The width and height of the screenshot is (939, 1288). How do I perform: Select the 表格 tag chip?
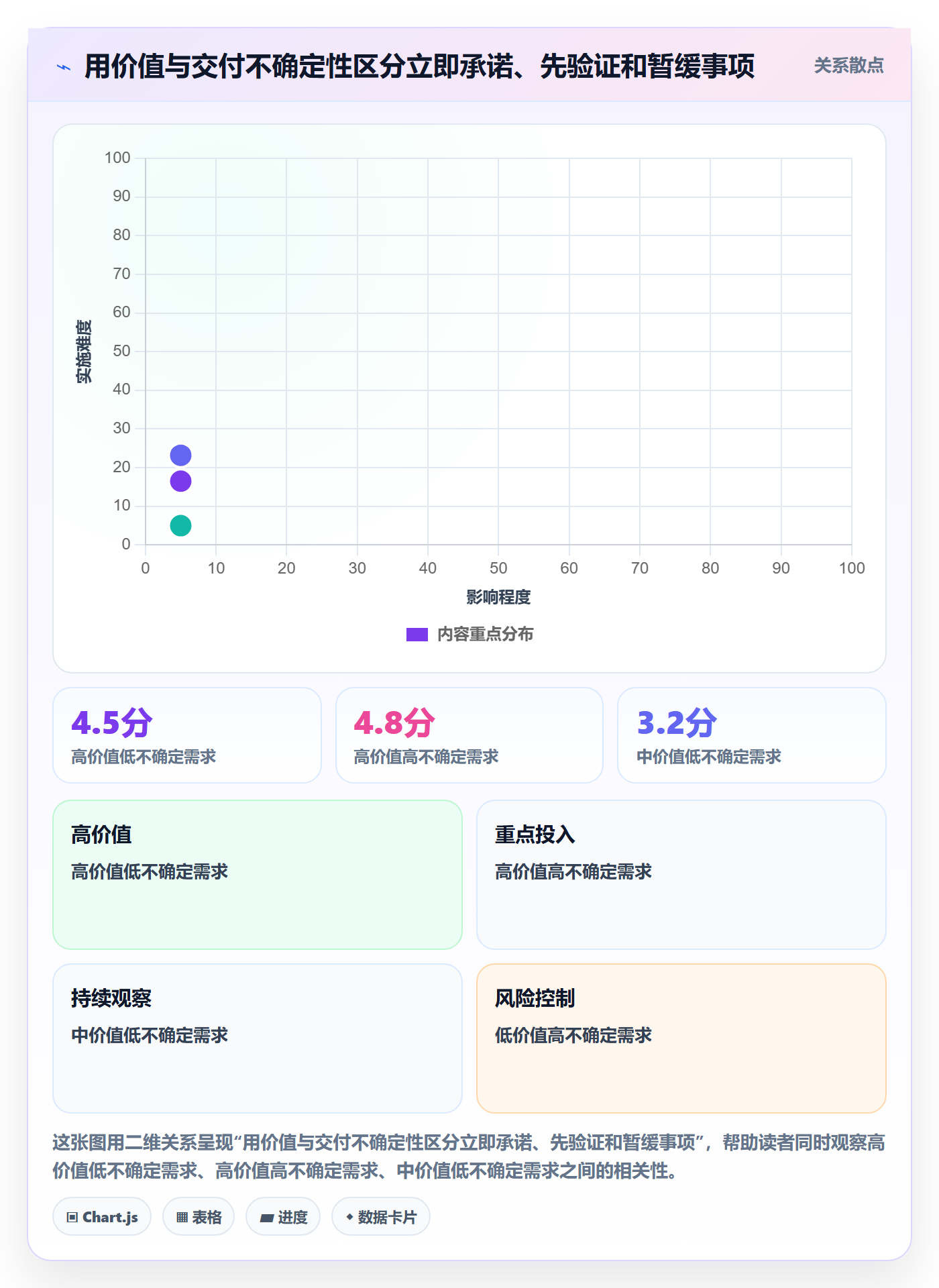199,1217
